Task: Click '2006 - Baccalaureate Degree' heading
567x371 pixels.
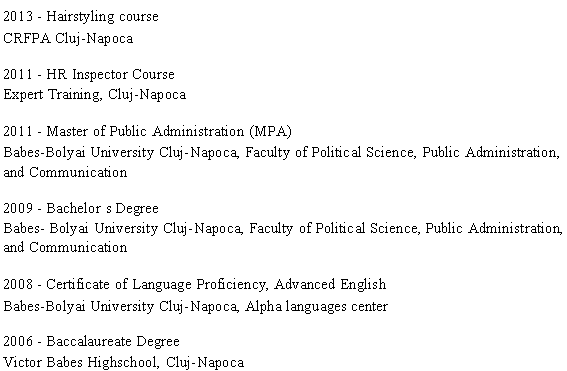Action: point(91,341)
